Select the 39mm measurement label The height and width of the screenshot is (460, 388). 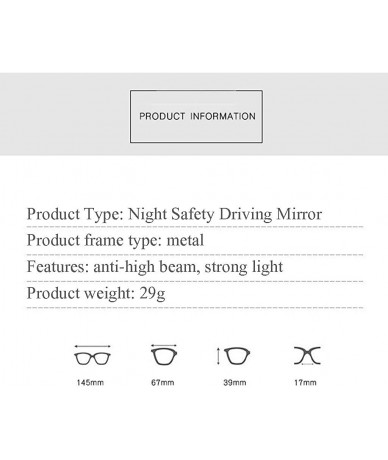pos(235,383)
